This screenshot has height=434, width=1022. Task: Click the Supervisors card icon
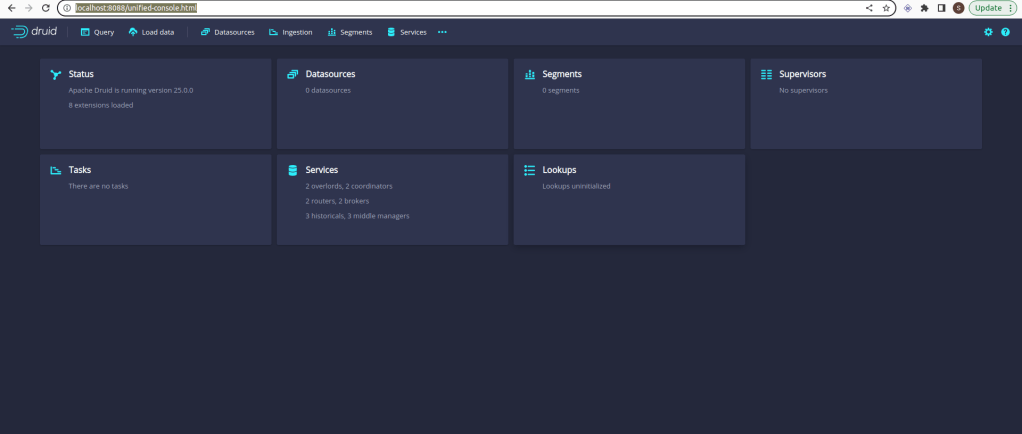point(767,74)
